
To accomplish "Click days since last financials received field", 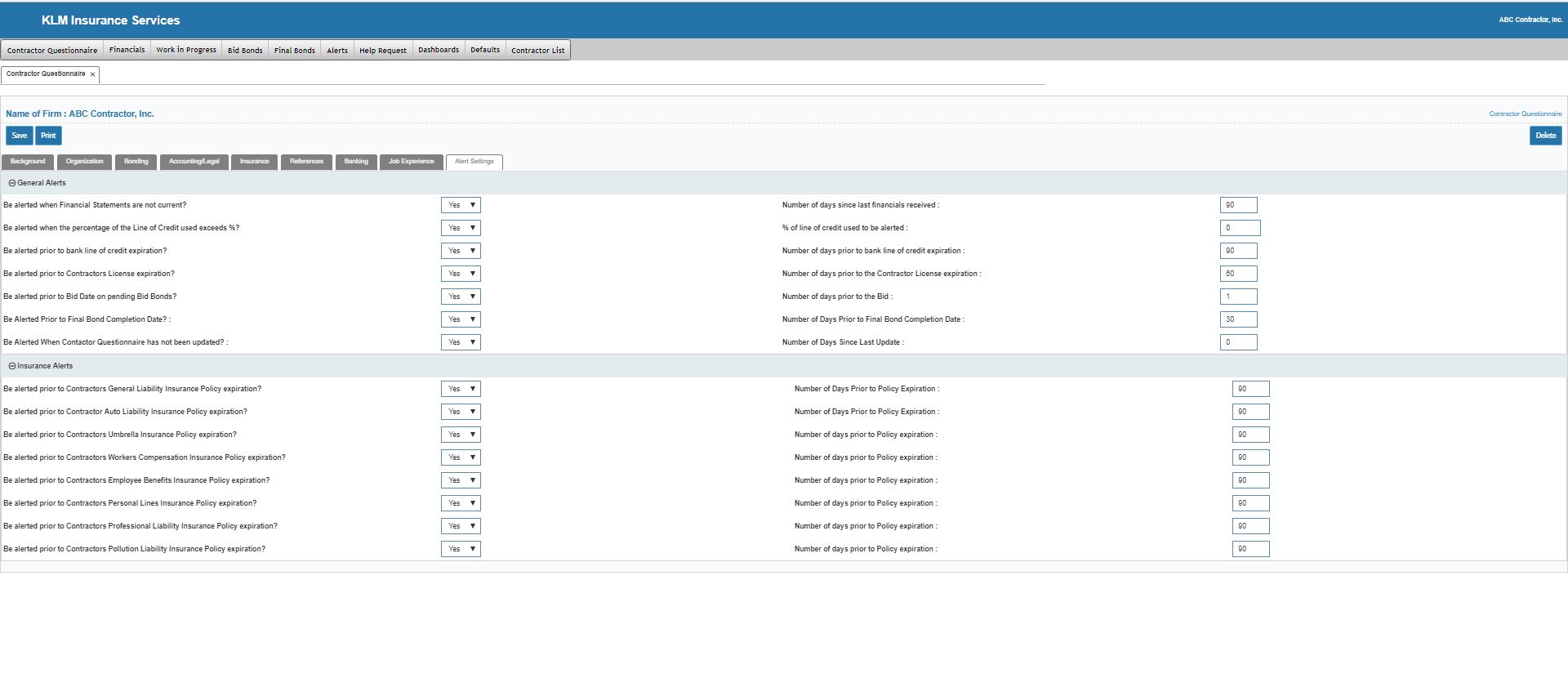I will coord(1238,205).
